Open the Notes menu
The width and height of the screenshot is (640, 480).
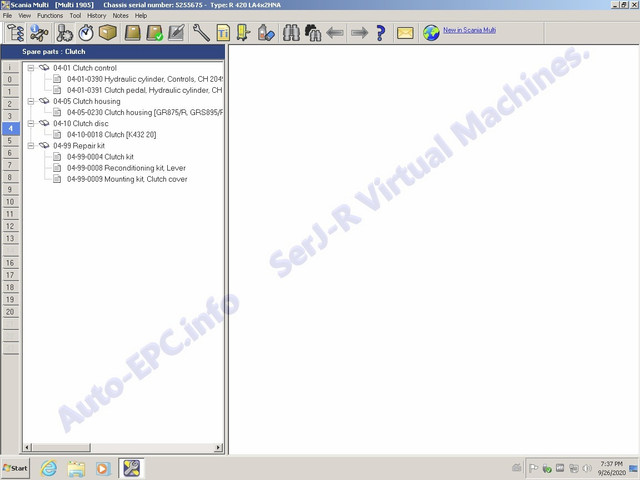[x=120, y=16]
